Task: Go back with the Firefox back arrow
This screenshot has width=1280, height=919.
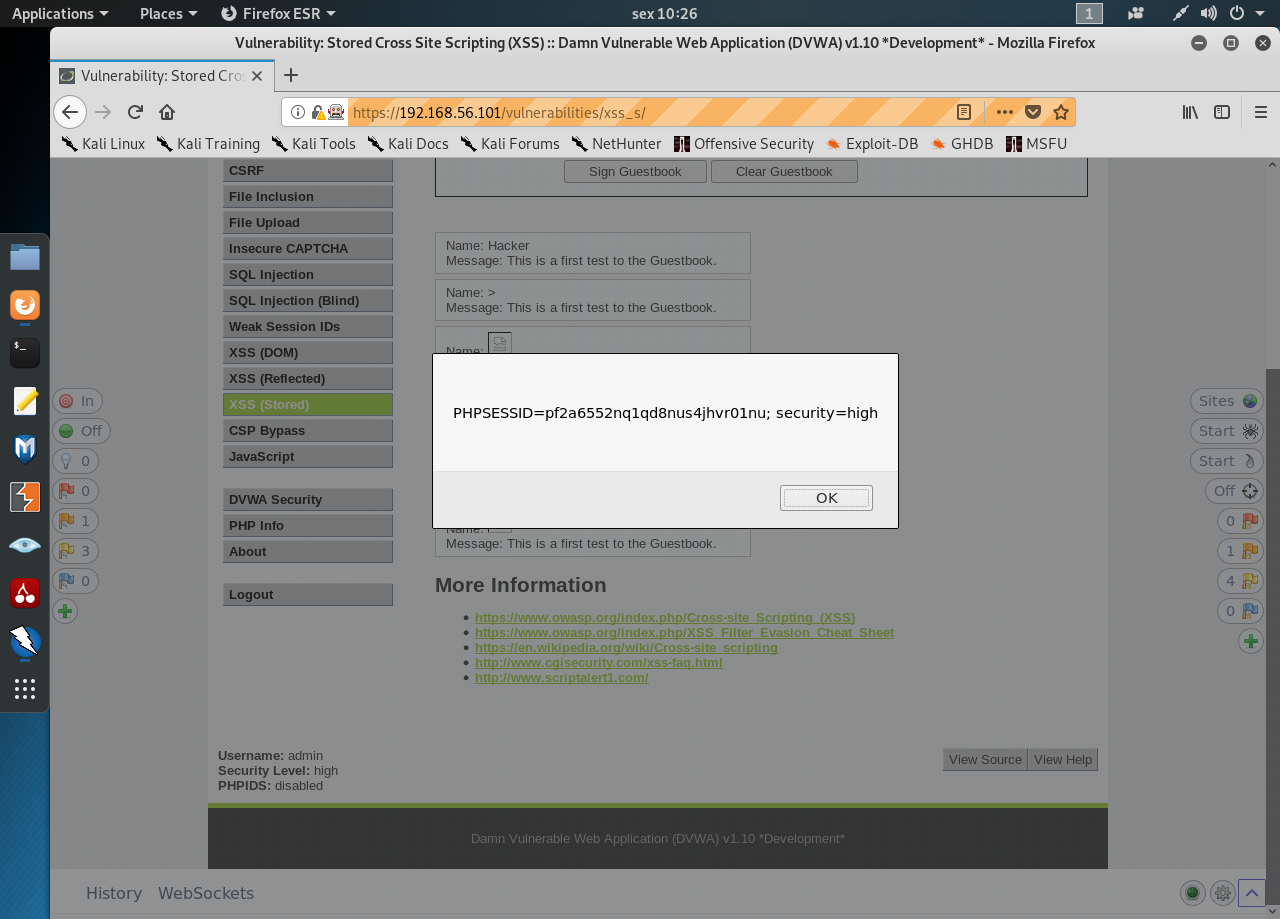Action: [x=69, y=112]
